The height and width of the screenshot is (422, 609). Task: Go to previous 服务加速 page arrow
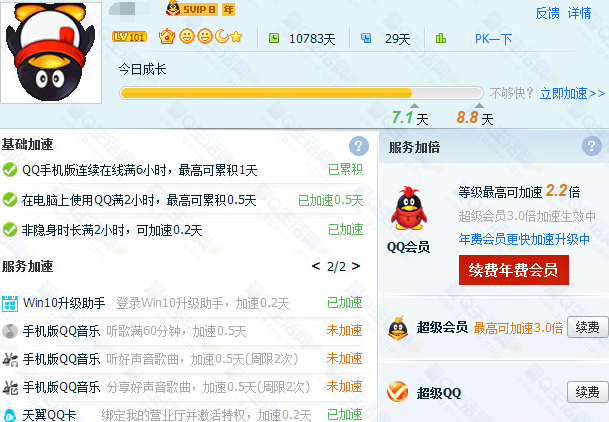coord(316,266)
